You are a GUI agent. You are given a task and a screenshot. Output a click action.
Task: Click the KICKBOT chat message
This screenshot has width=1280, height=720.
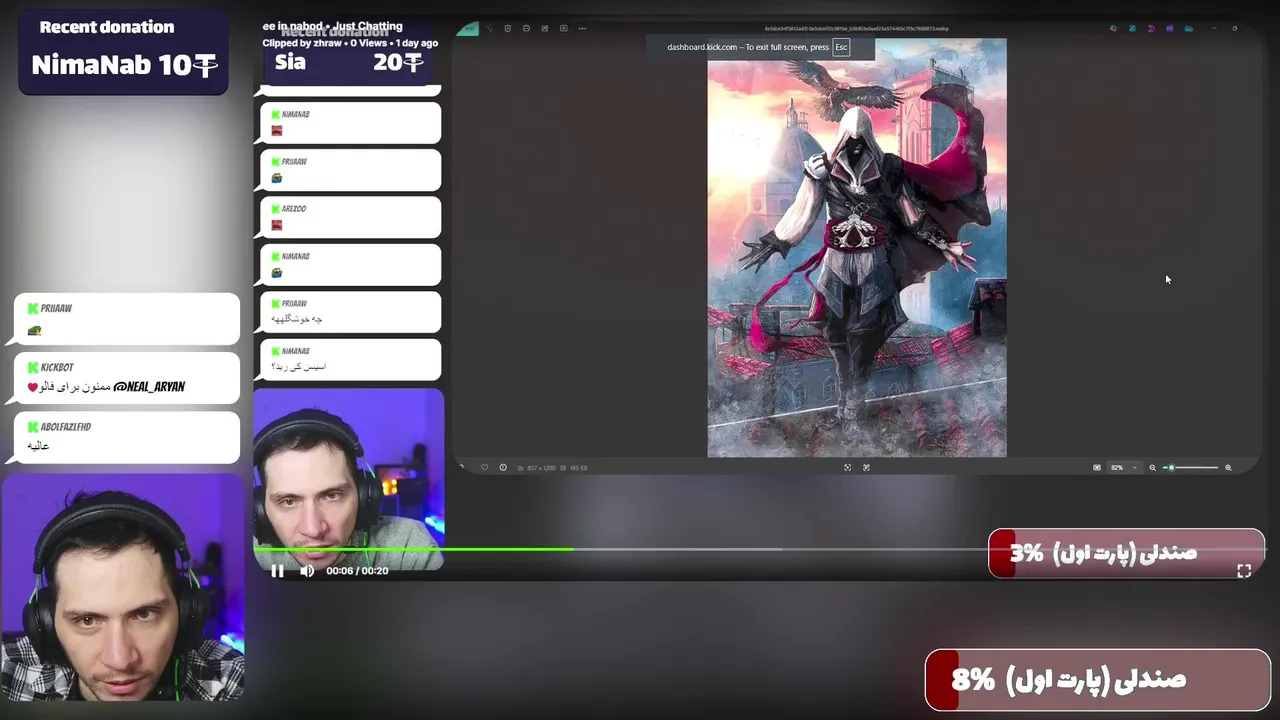click(127, 378)
